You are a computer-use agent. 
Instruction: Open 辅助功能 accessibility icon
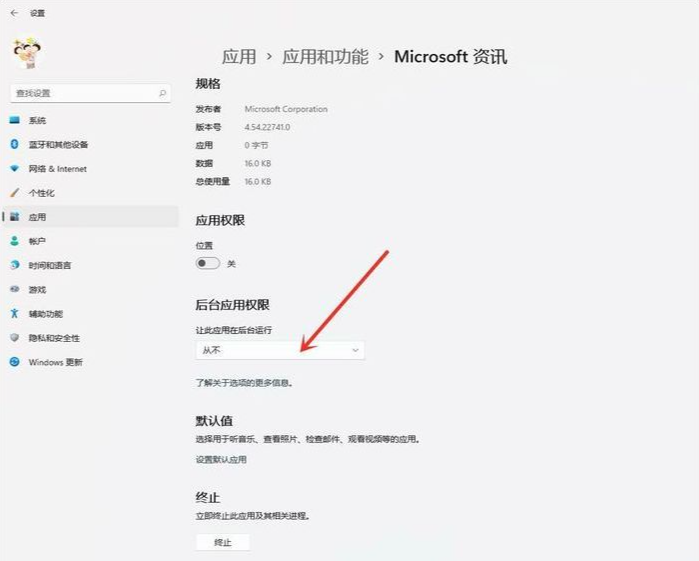pyautogui.click(x=15, y=314)
